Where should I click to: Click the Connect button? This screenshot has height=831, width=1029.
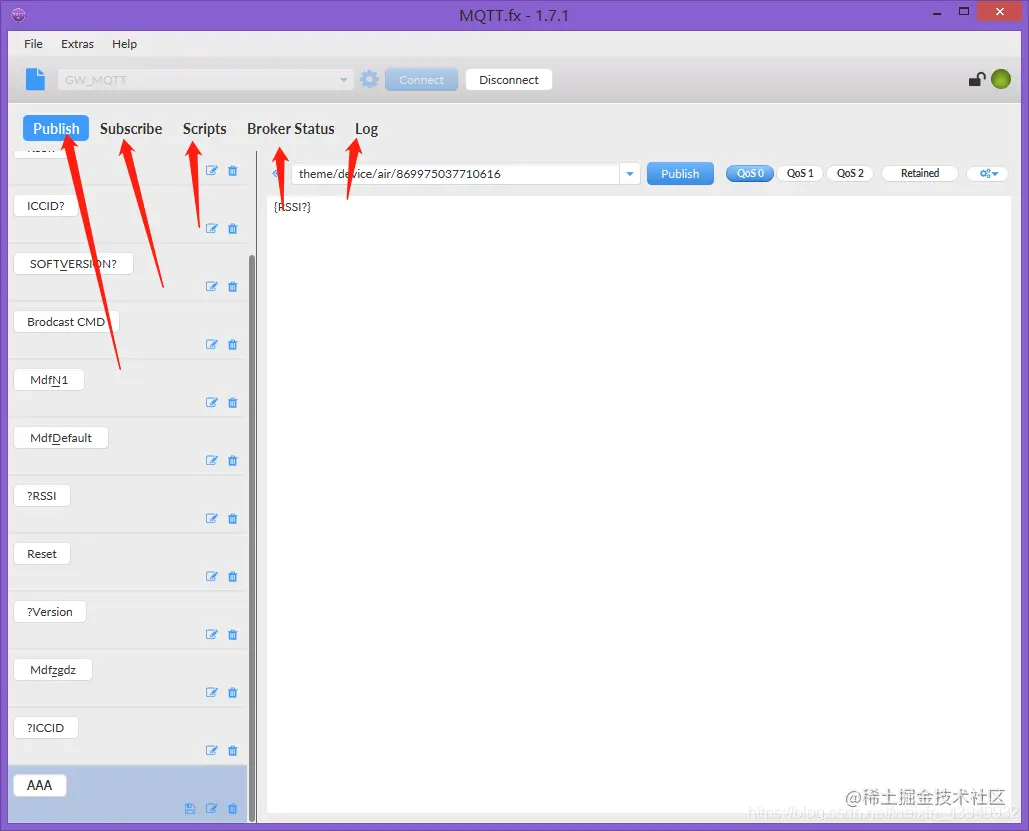[x=421, y=80]
